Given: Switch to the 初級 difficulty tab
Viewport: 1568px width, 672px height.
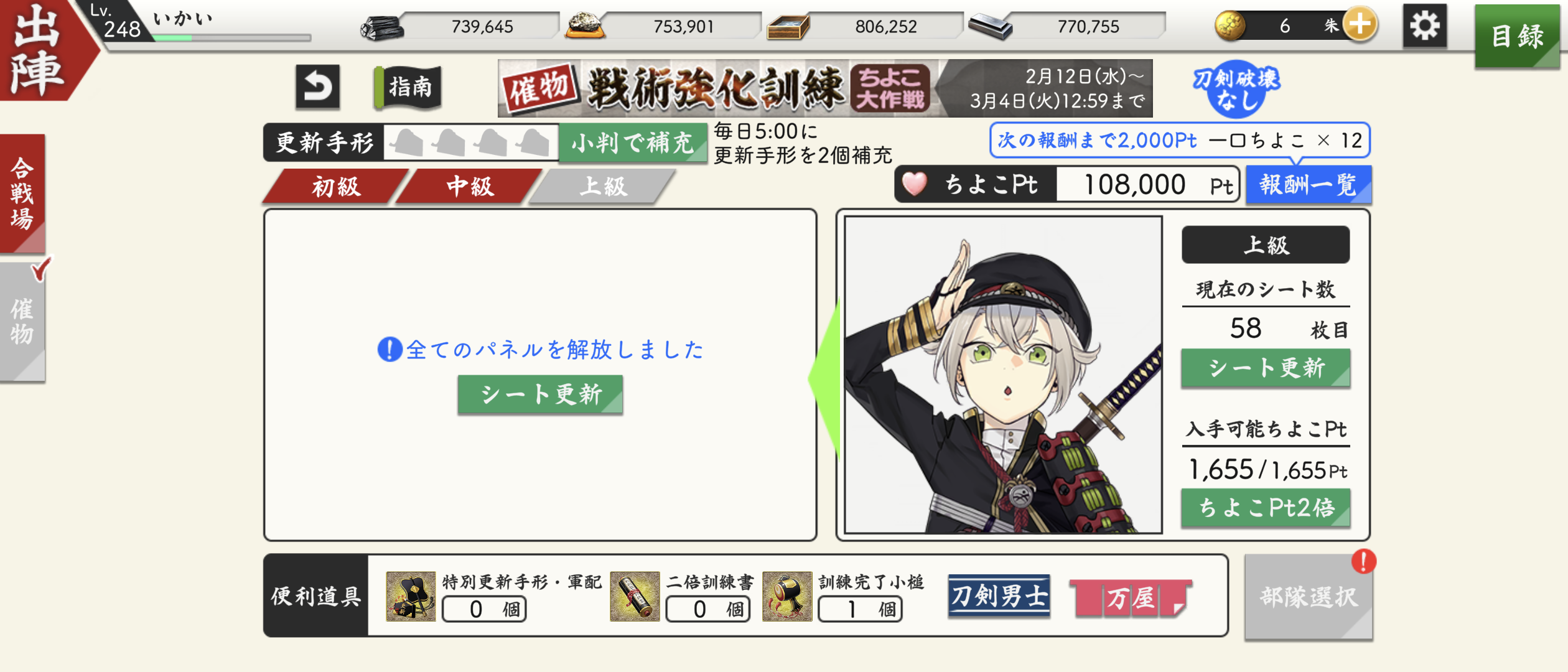Looking at the screenshot, I should coord(336,186).
